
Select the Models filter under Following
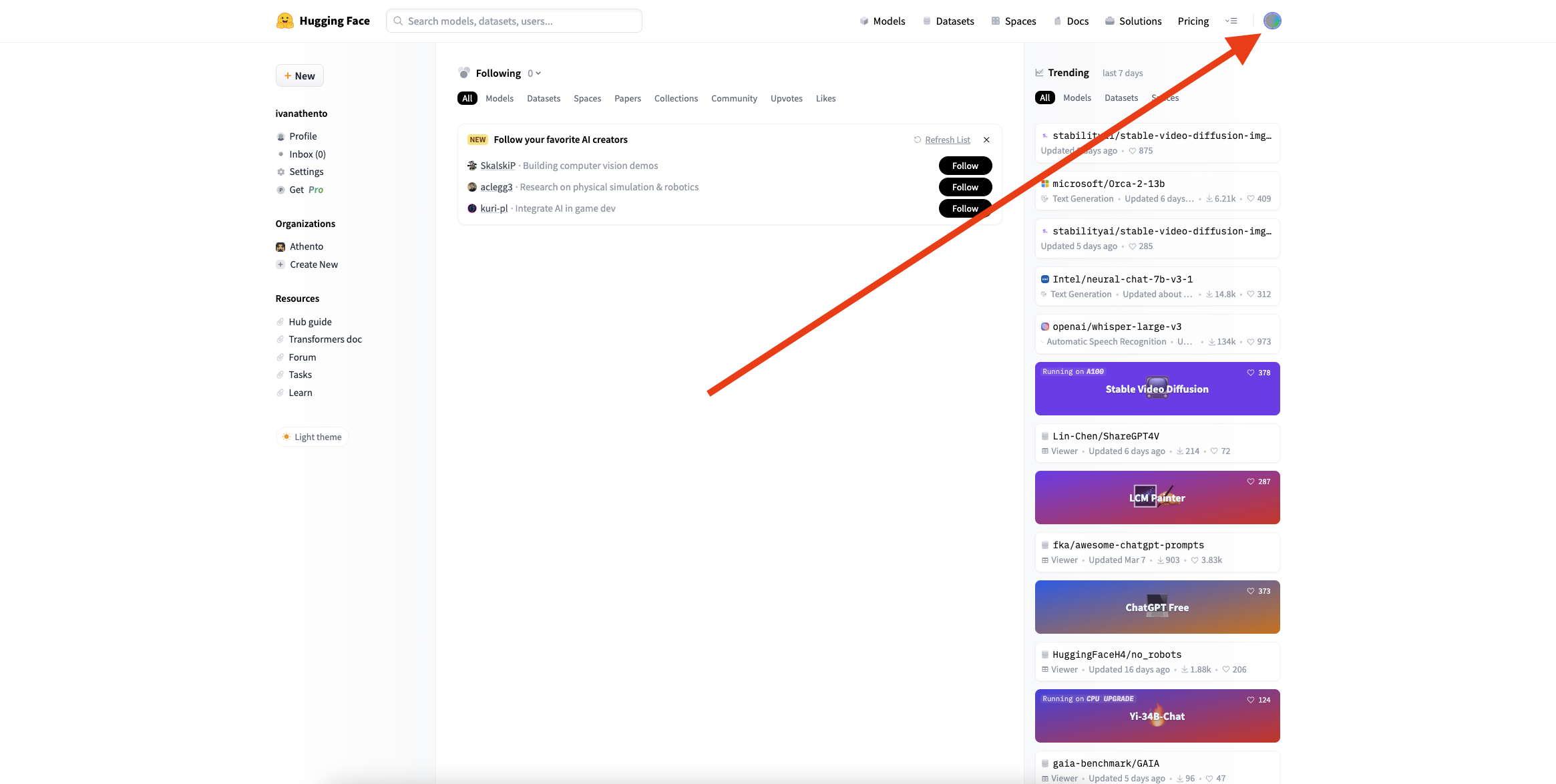pos(499,98)
